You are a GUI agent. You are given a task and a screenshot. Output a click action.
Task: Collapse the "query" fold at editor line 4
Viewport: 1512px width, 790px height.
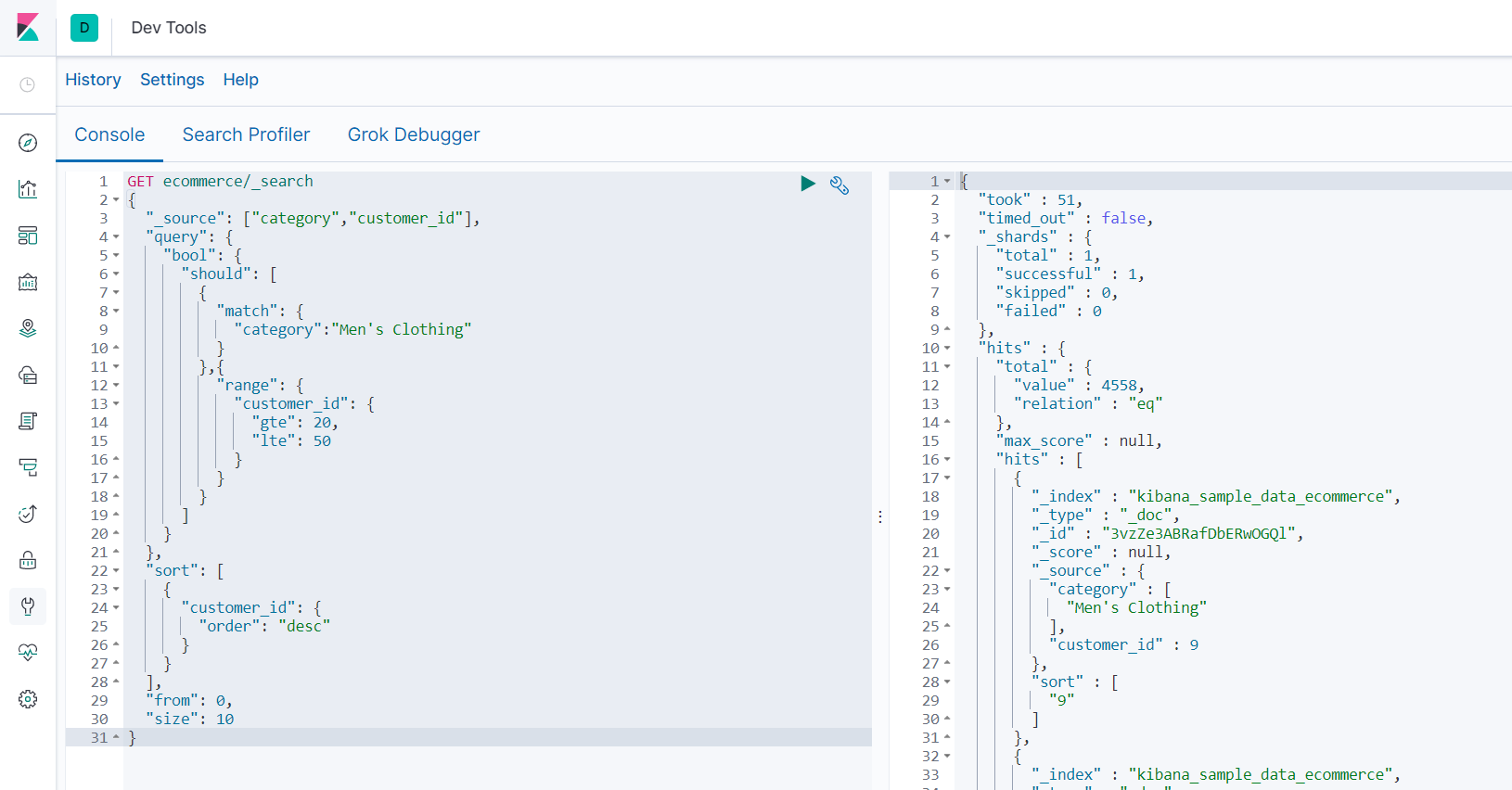(x=116, y=237)
